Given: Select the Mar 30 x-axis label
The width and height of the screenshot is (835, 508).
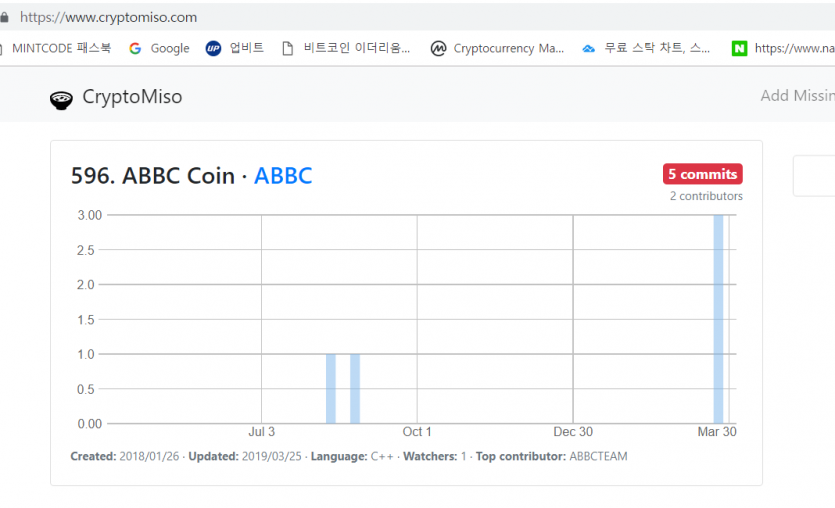Looking at the screenshot, I should tap(717, 432).
